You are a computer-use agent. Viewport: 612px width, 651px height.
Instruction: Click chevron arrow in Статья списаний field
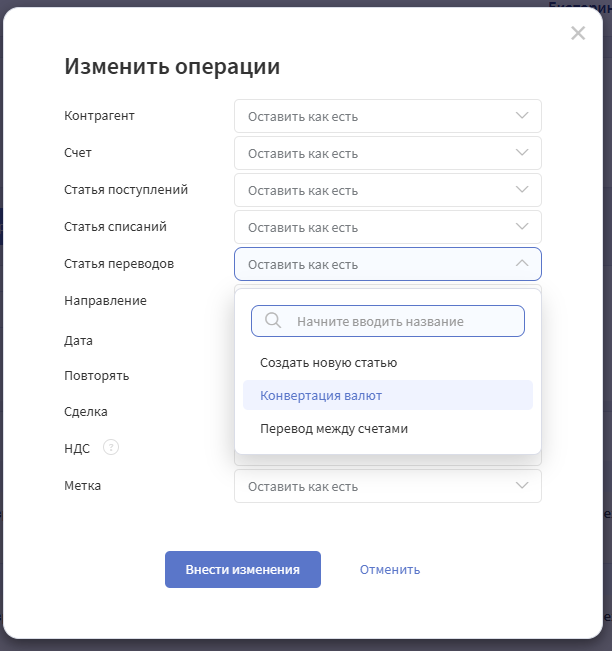coord(522,227)
